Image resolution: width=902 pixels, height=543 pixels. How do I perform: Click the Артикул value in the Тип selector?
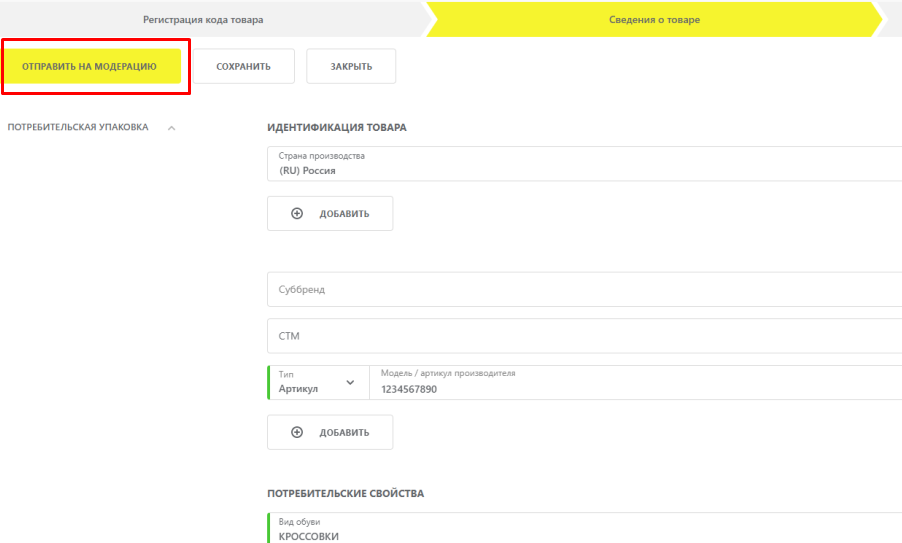pyautogui.click(x=298, y=389)
